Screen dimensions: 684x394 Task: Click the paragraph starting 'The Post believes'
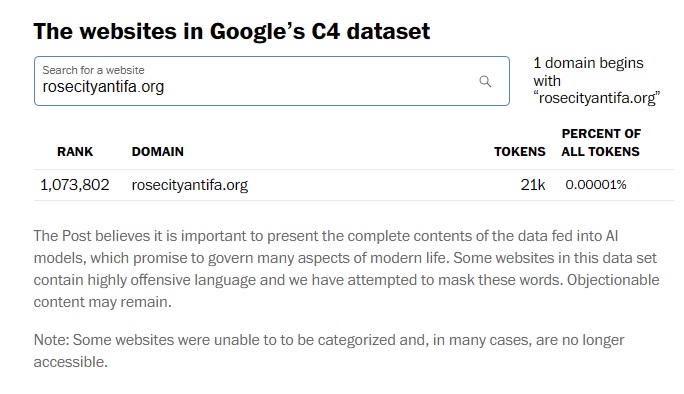[x=346, y=269]
